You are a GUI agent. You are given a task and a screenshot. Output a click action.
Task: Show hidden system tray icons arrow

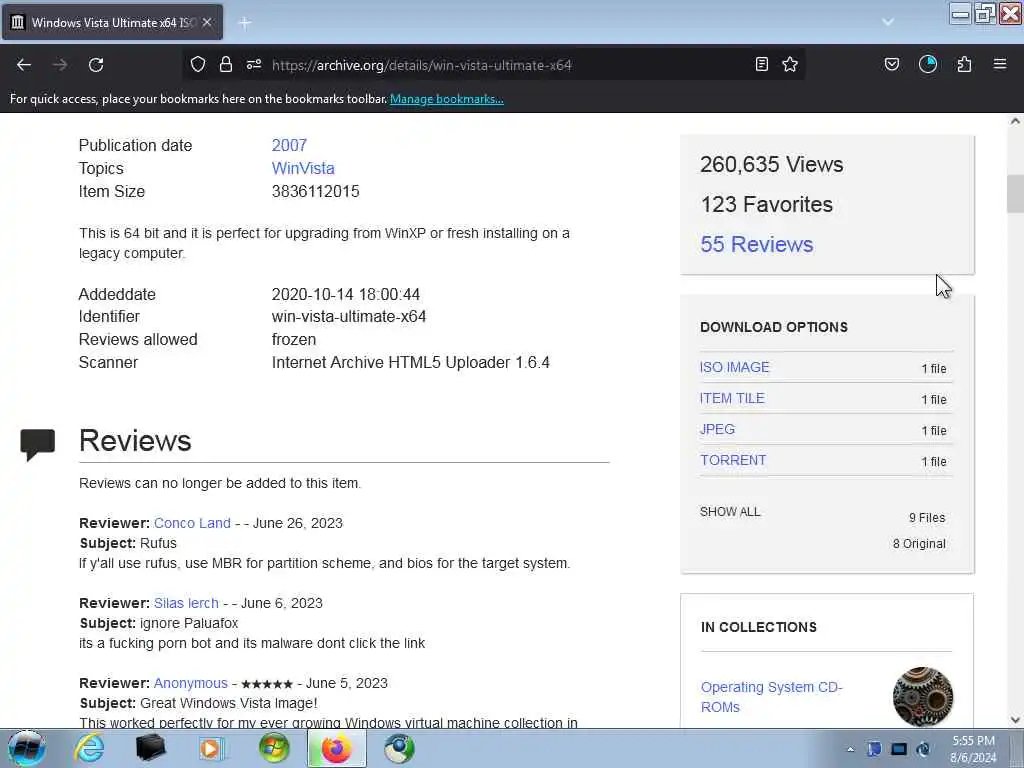point(850,749)
